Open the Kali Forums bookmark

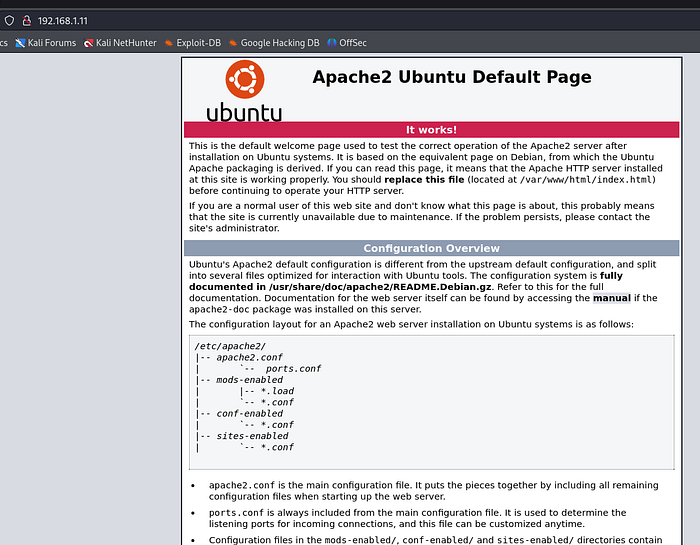point(45,43)
